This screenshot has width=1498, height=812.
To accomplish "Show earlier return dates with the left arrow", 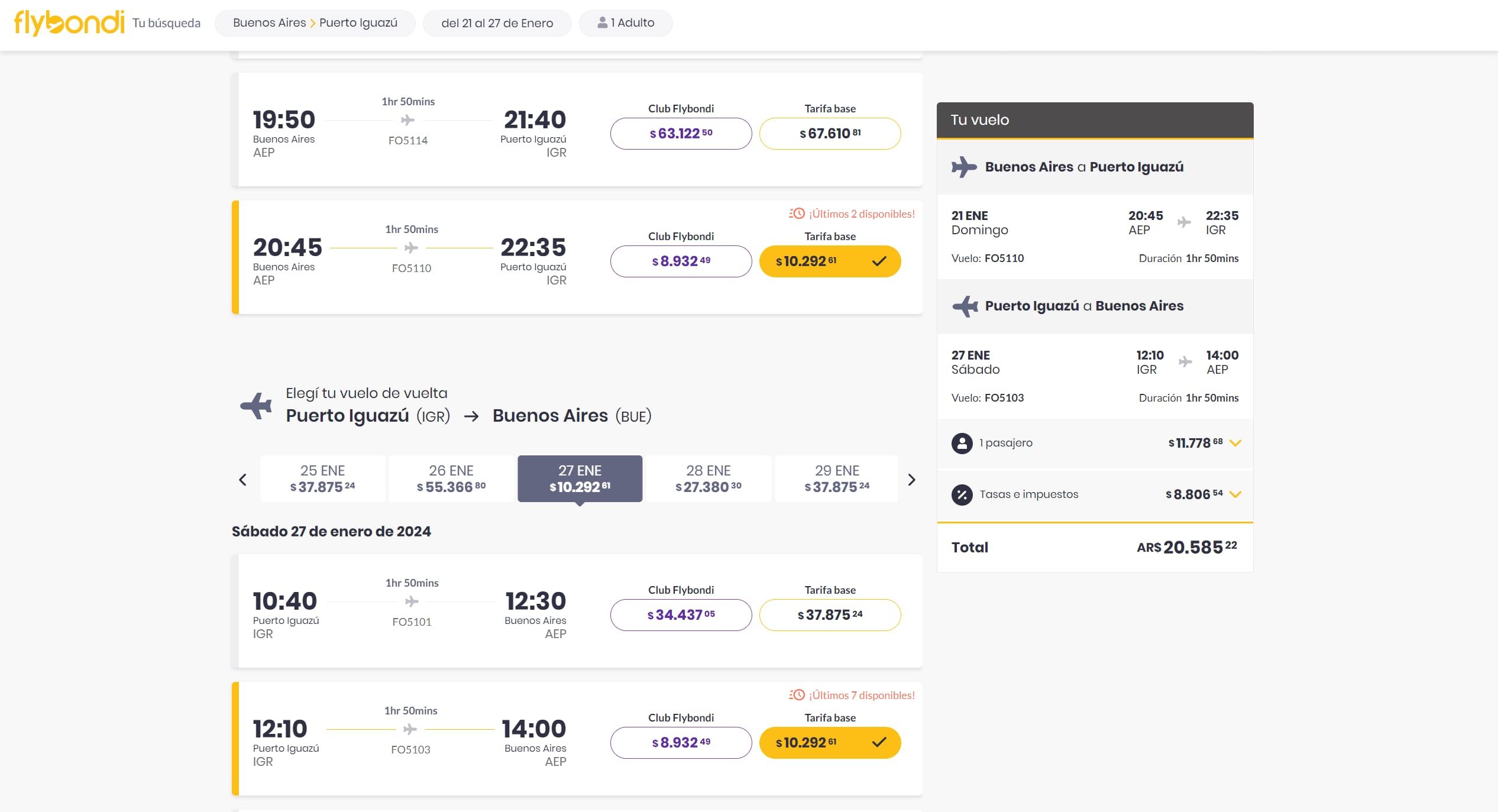I will pos(242,480).
